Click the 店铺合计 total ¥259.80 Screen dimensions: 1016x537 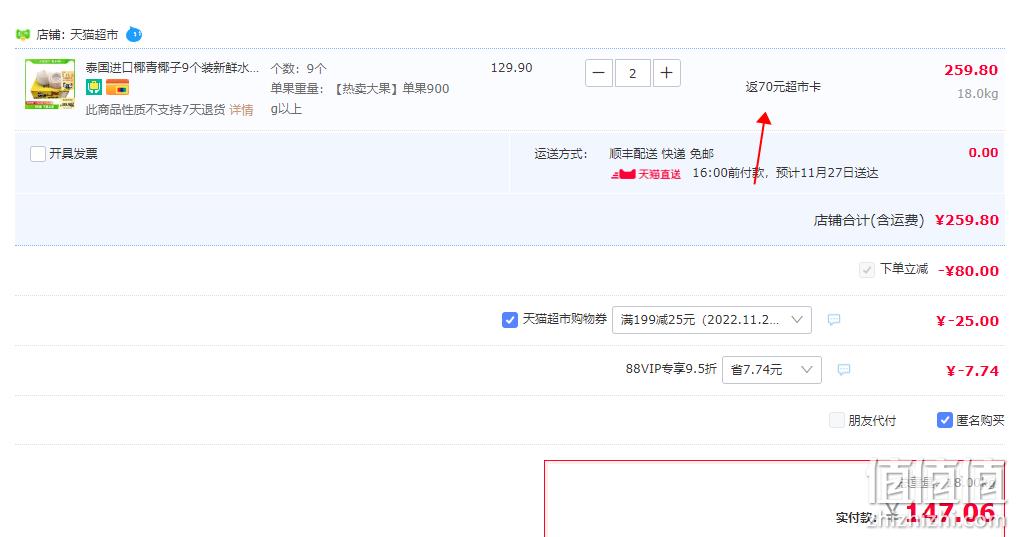[967, 220]
